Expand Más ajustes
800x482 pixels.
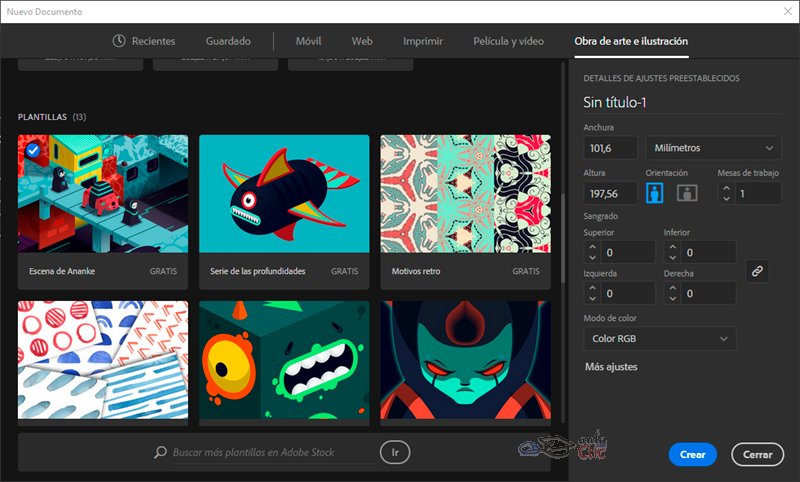click(x=611, y=367)
